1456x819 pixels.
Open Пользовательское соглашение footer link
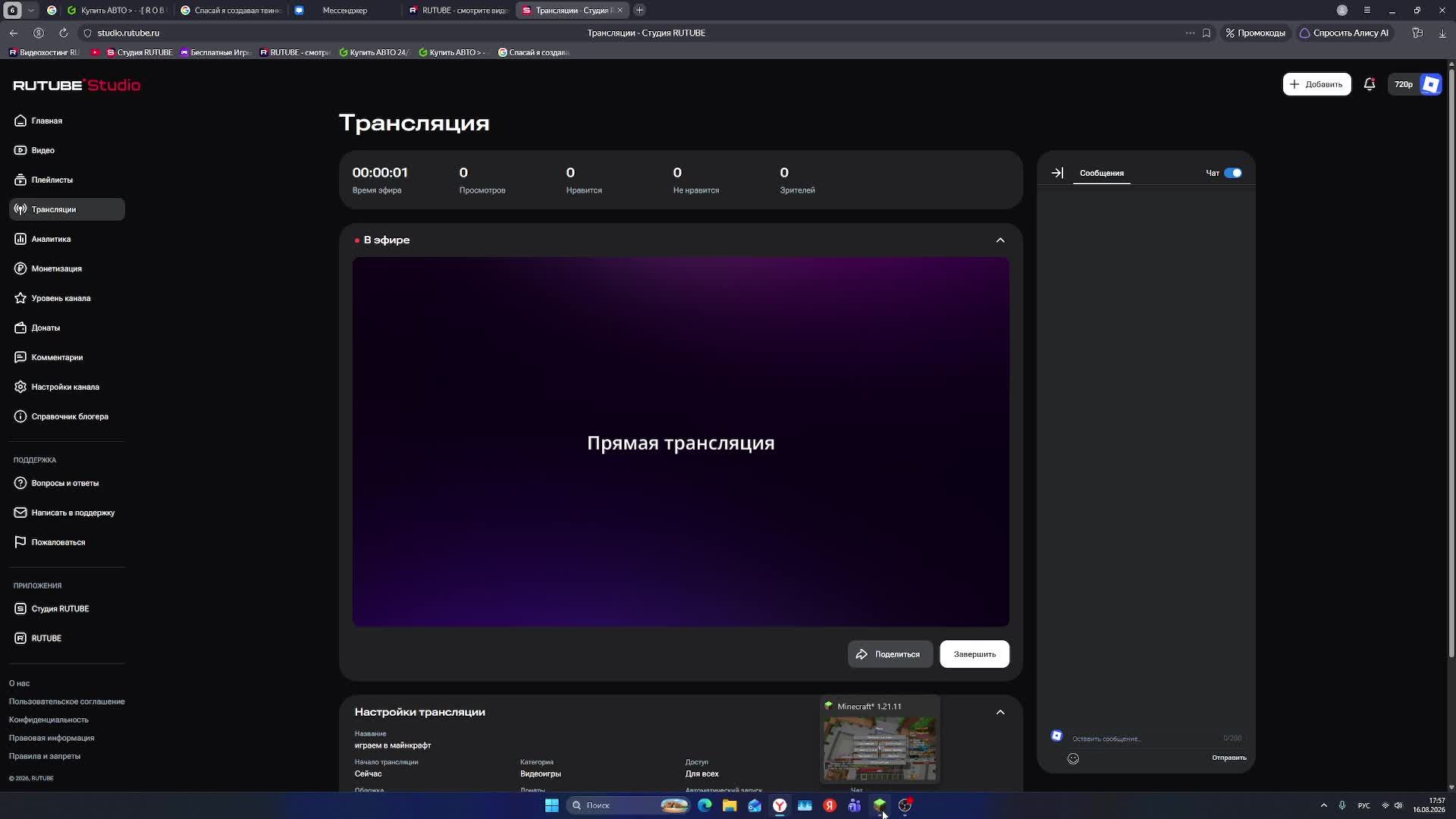(x=67, y=701)
